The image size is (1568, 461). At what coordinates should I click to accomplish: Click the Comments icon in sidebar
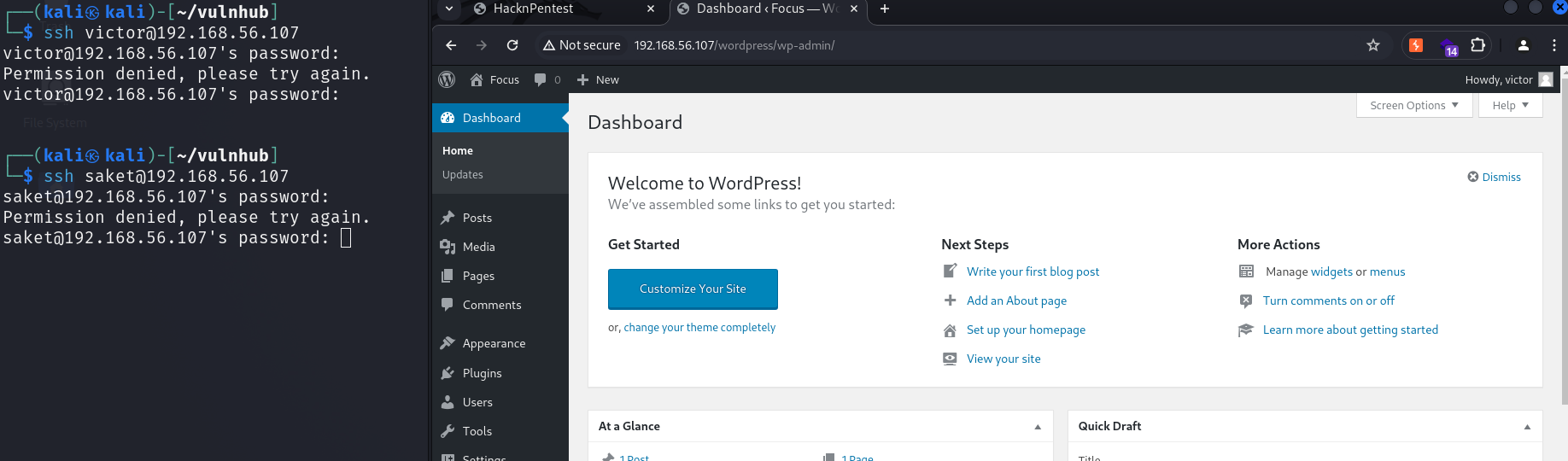(x=448, y=304)
